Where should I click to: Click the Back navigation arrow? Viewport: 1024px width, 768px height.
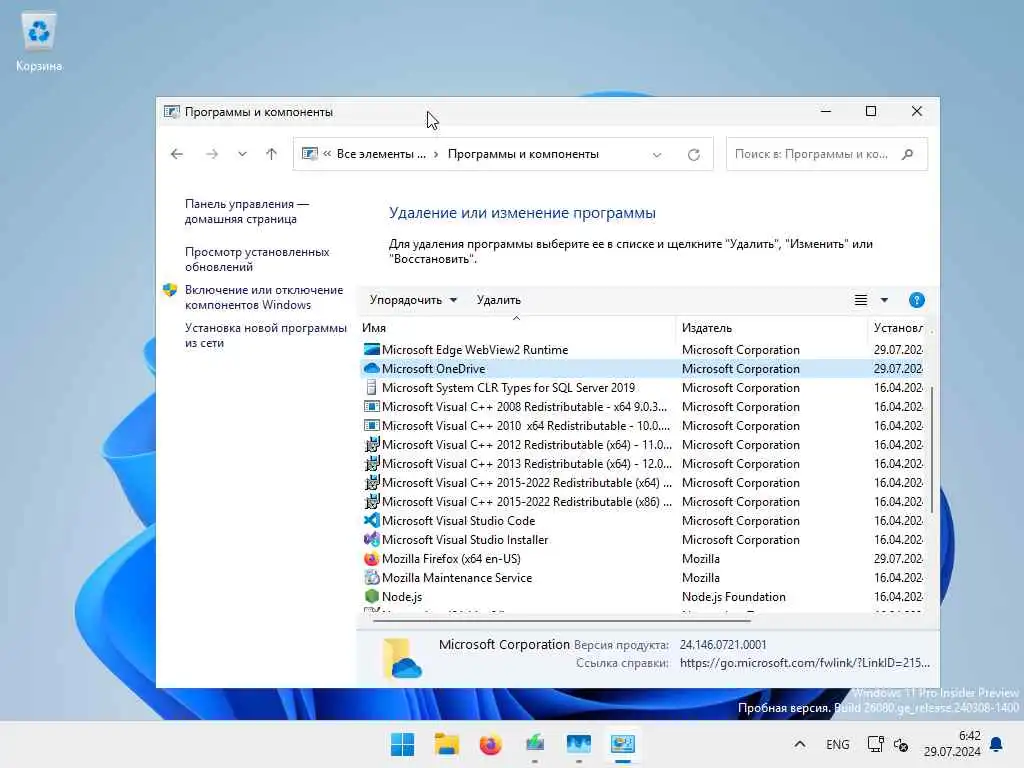coord(177,154)
